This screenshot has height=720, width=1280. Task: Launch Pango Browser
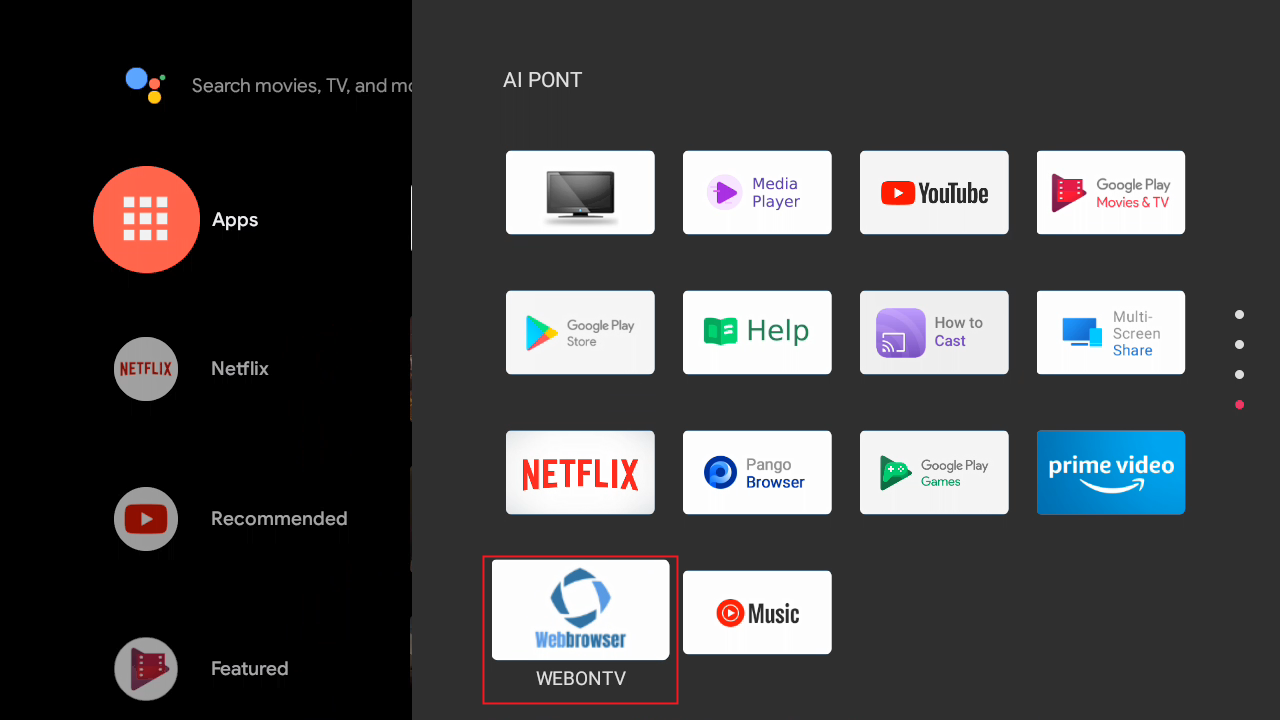coord(757,473)
